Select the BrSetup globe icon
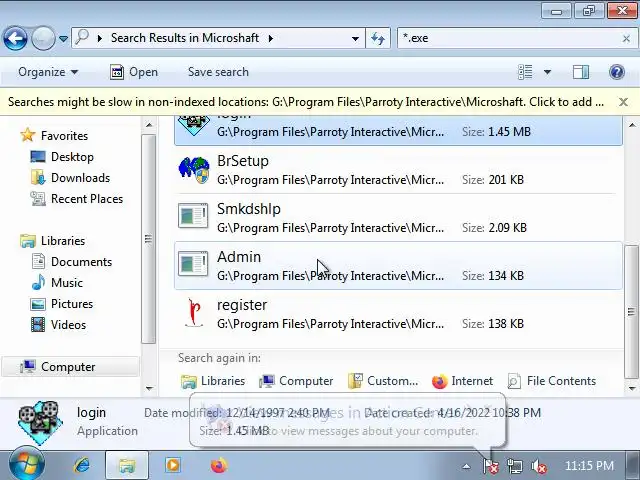Viewport: 640px width, 480px height. tap(194, 169)
